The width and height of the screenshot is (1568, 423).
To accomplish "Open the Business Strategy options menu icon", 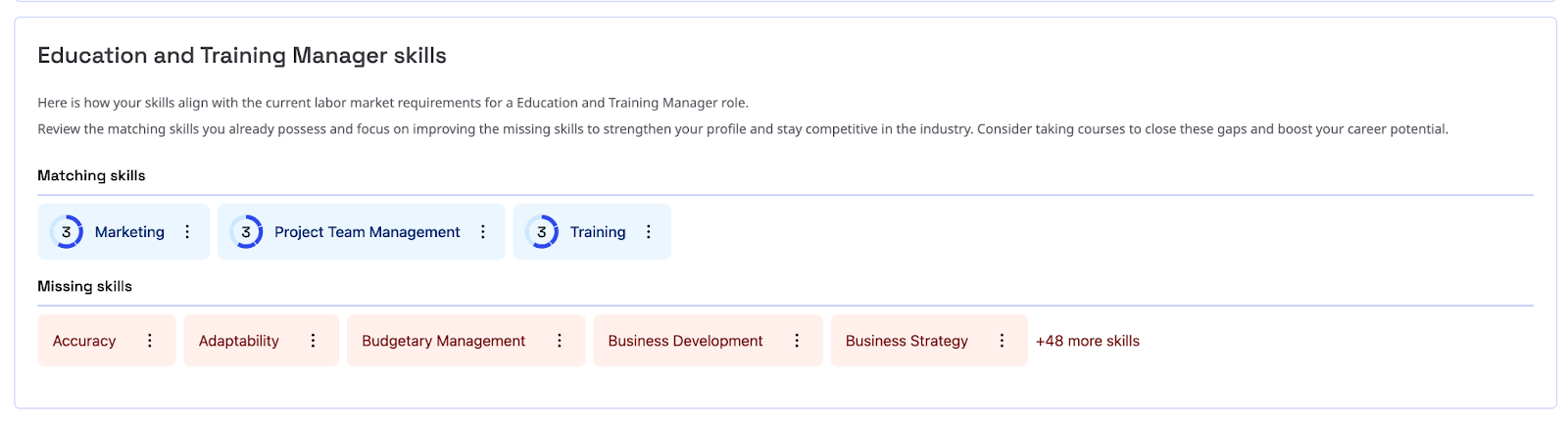I will [1002, 341].
